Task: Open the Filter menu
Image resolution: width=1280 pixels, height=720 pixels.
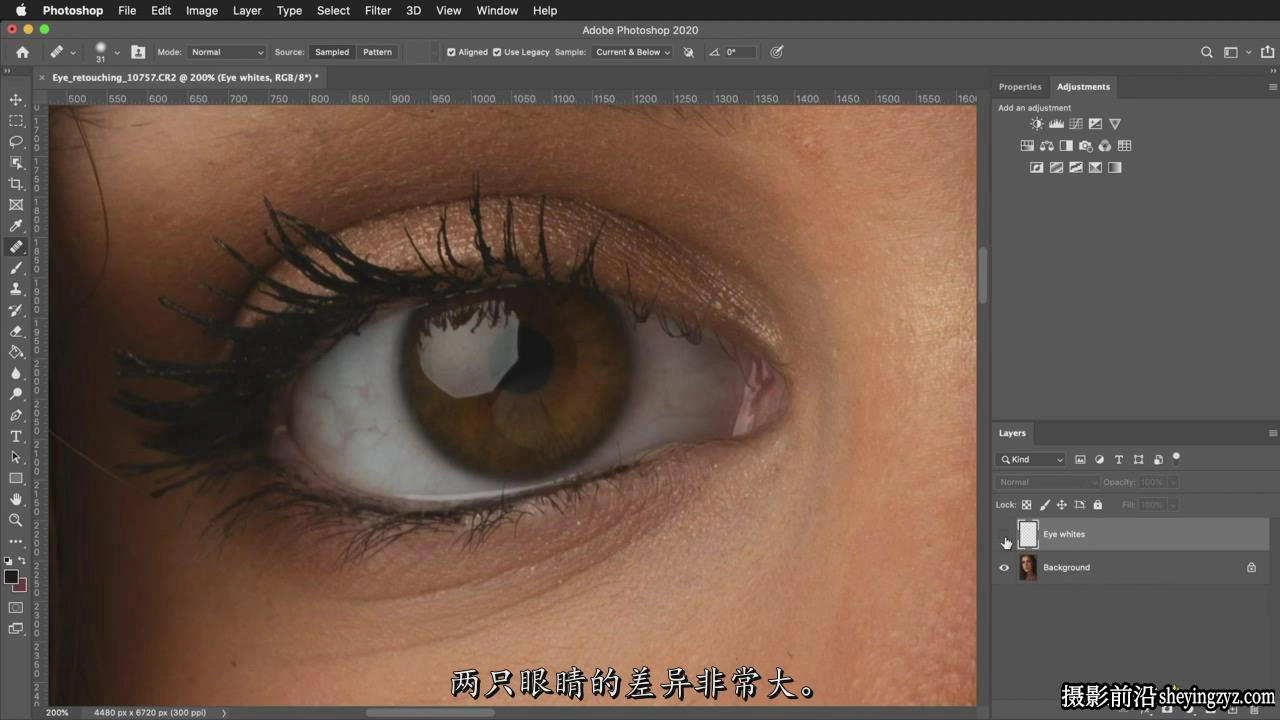Action: point(378,10)
